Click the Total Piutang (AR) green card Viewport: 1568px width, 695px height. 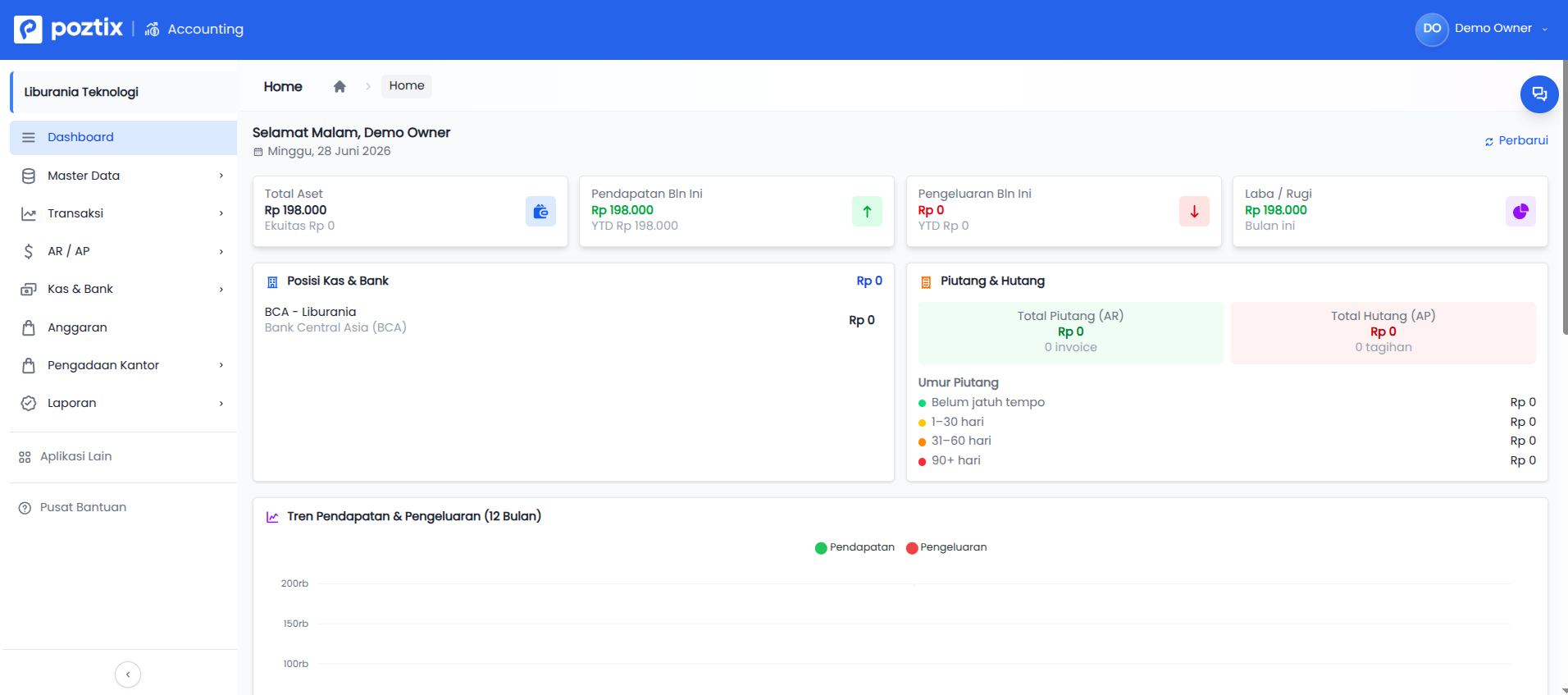pyautogui.click(x=1070, y=332)
